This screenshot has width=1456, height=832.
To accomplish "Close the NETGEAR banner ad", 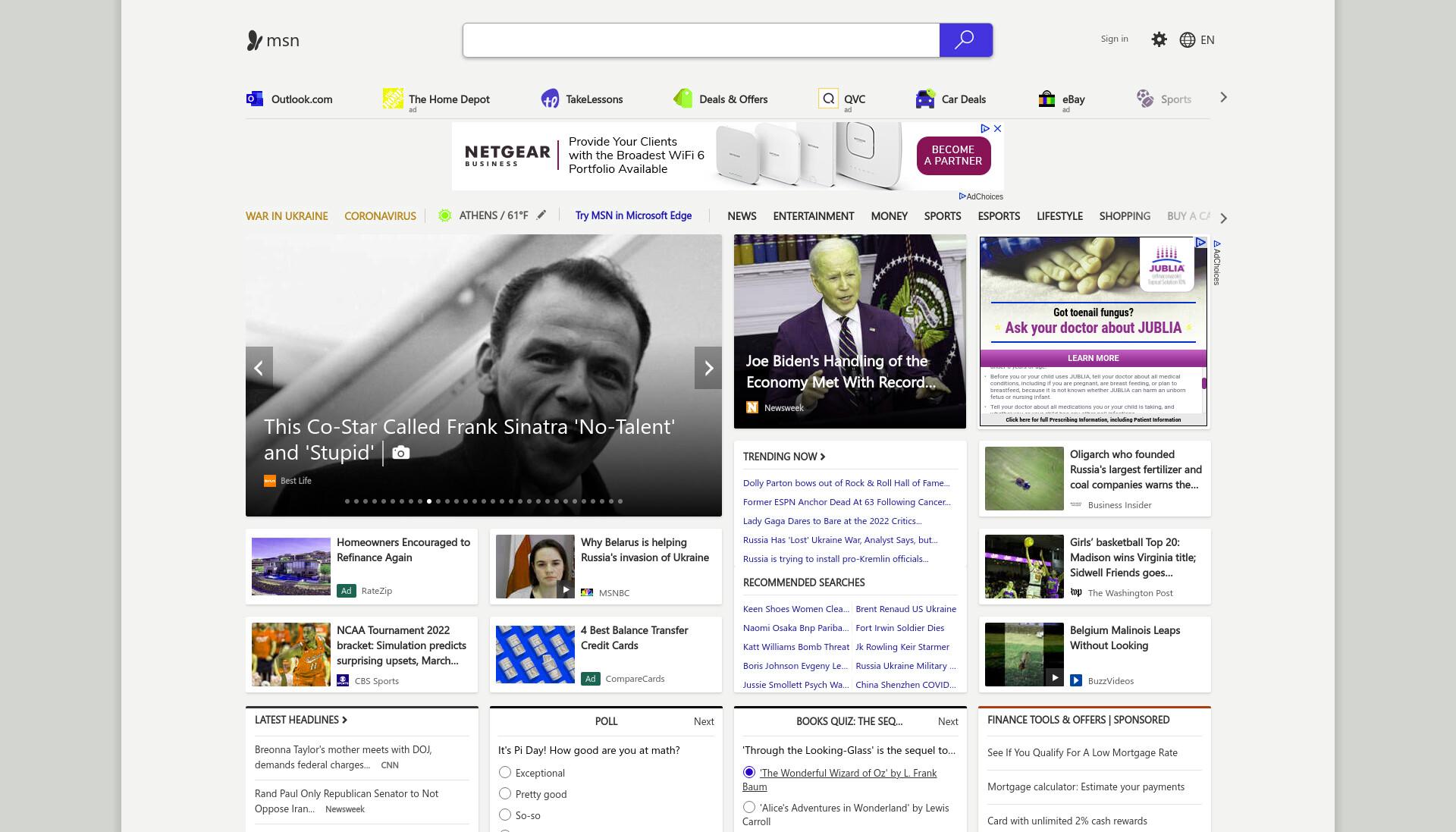I will coord(998,129).
